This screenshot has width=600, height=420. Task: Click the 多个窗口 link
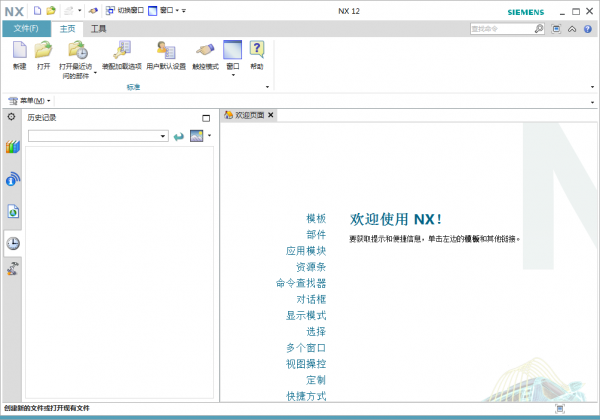click(x=306, y=348)
